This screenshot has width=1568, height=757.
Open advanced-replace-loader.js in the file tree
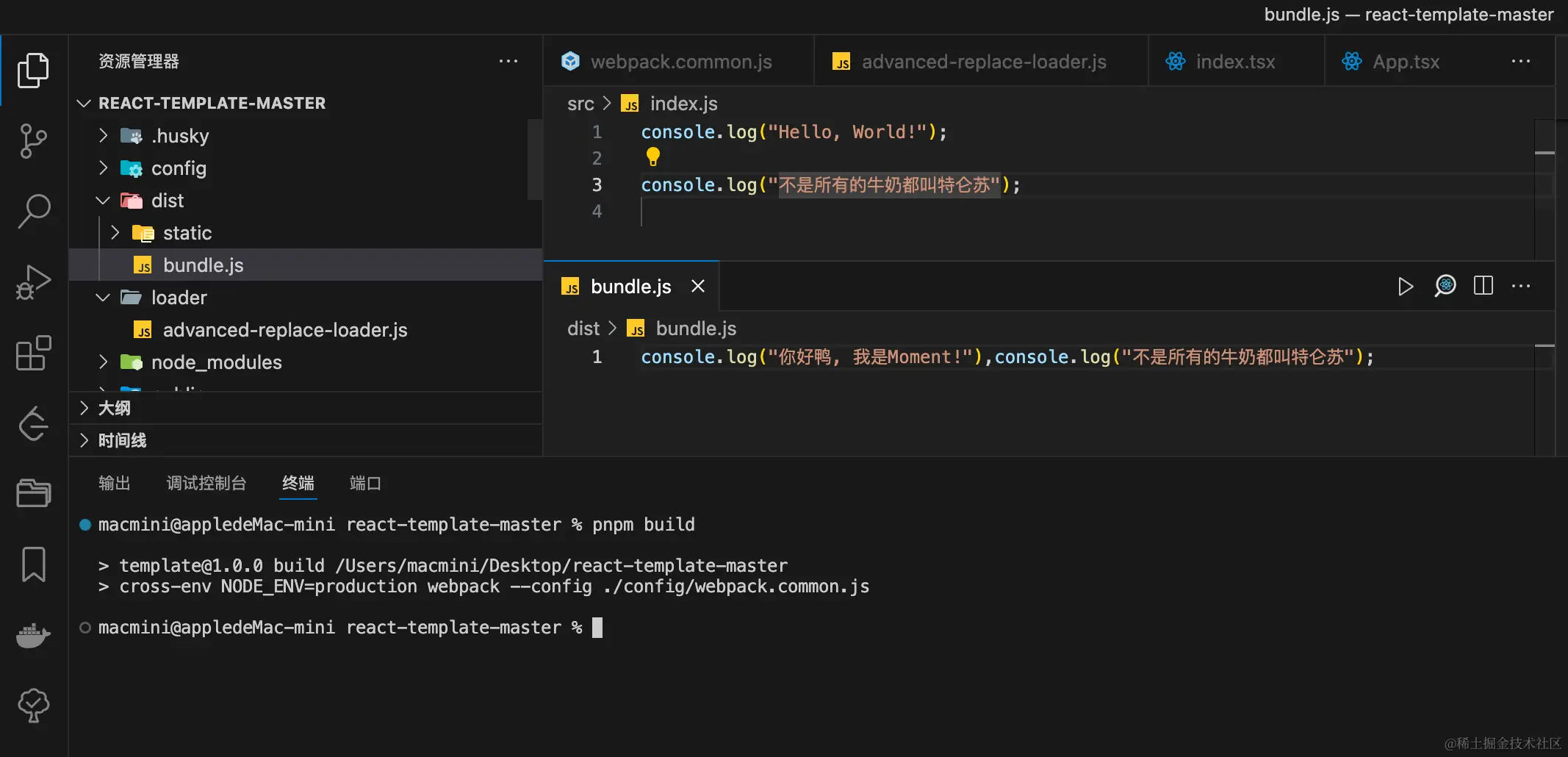284,330
